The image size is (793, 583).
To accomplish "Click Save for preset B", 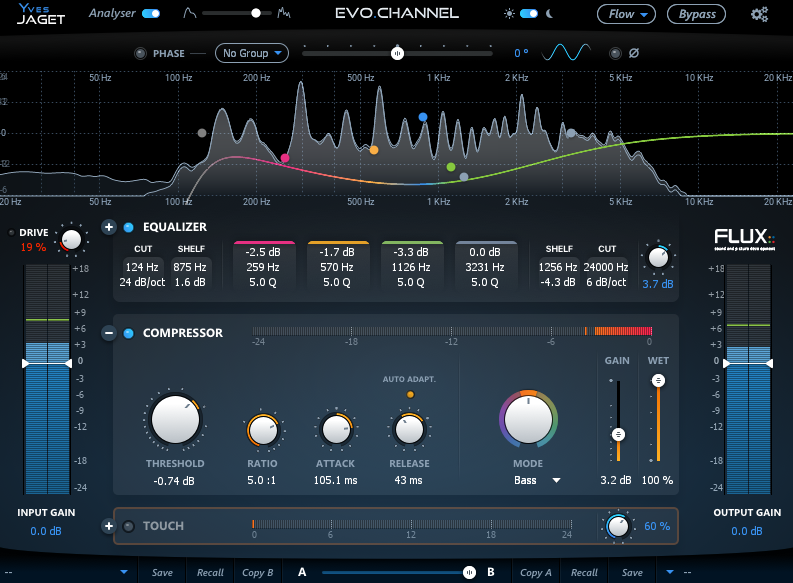I will 632,572.
